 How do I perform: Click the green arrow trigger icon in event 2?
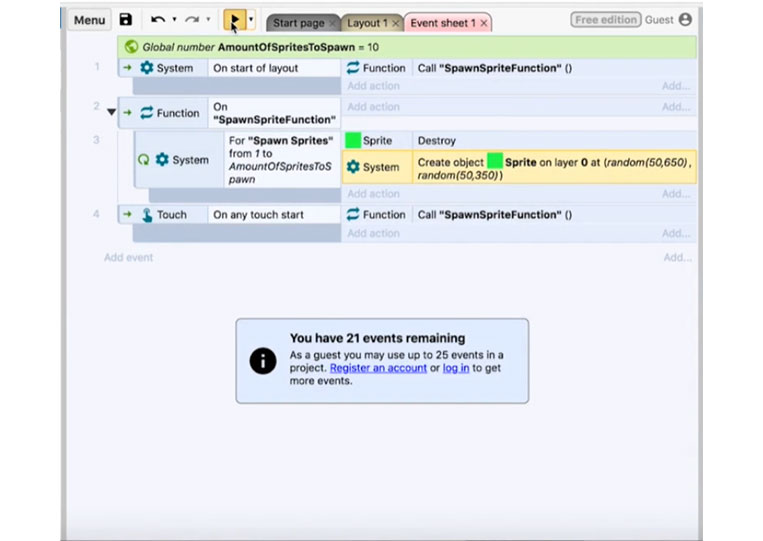pyautogui.click(x=127, y=113)
